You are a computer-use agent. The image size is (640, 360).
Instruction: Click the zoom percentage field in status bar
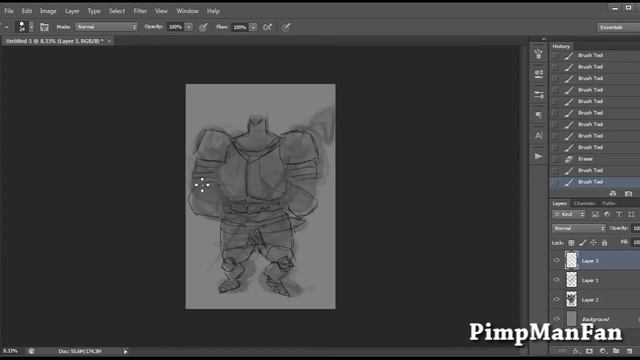tap(11, 351)
